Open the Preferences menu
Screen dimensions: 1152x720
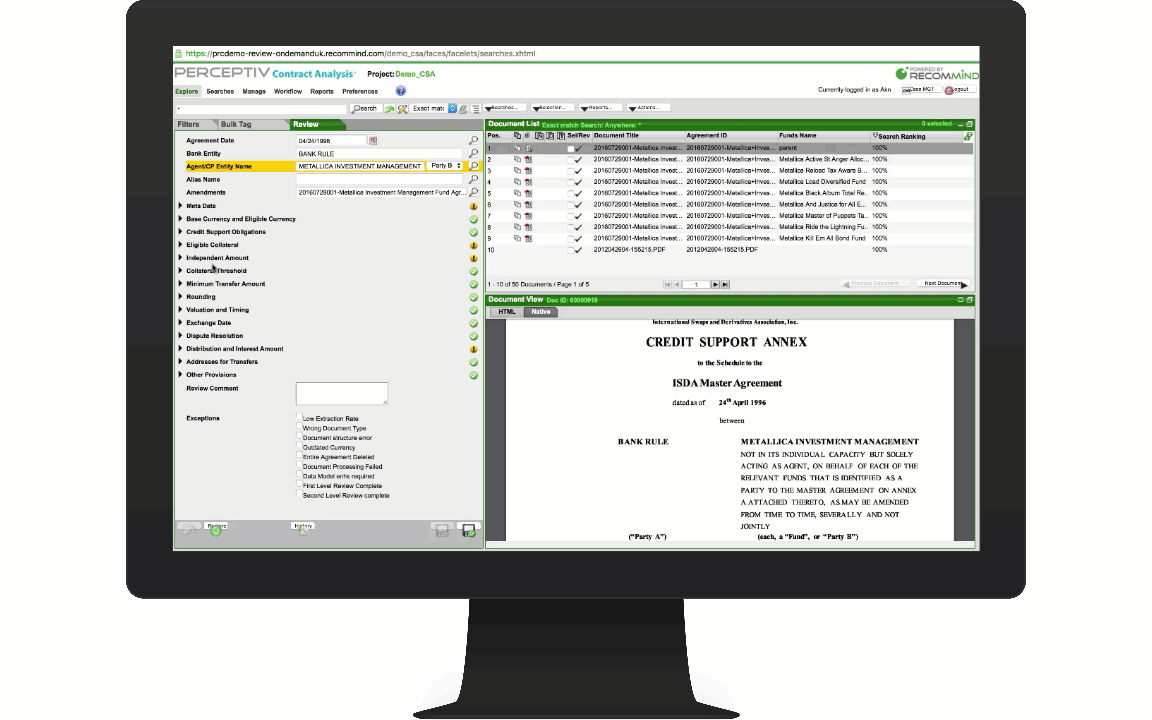(x=360, y=92)
